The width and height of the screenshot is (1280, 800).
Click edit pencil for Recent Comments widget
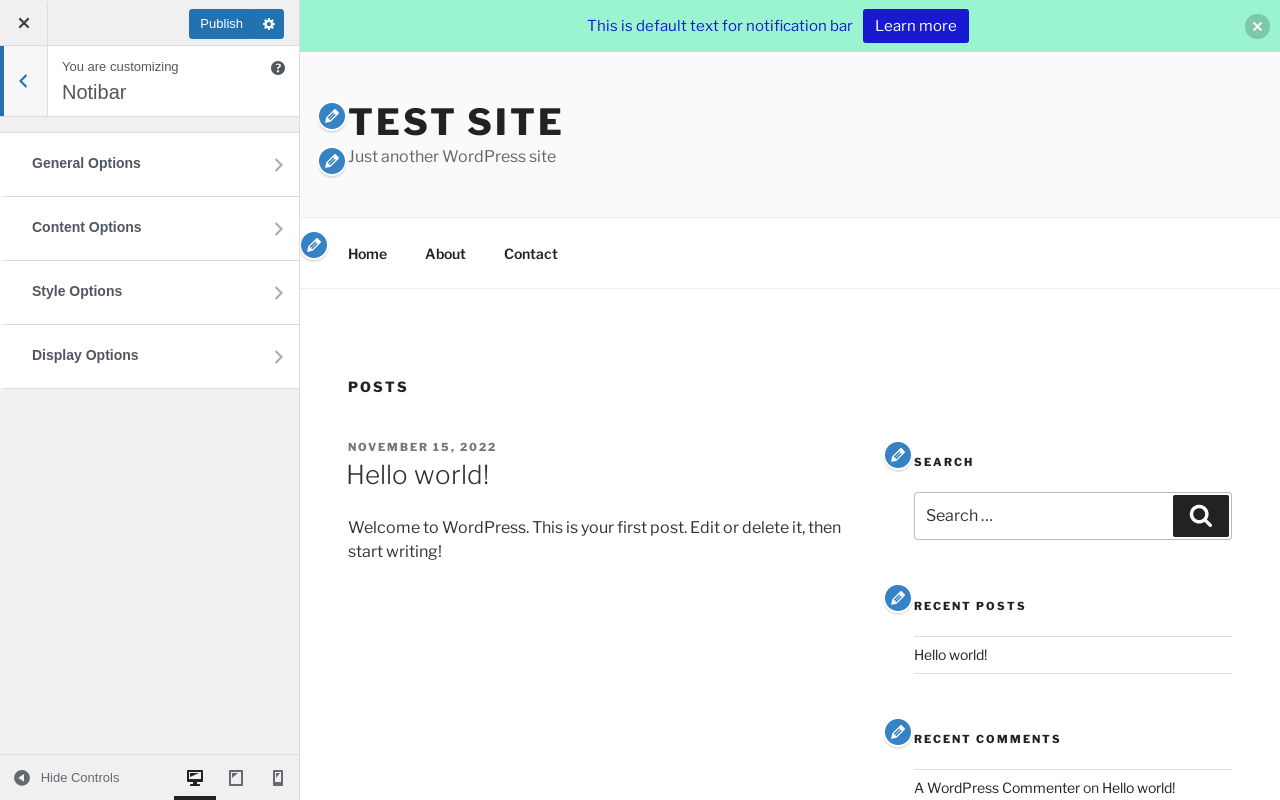pos(898,733)
